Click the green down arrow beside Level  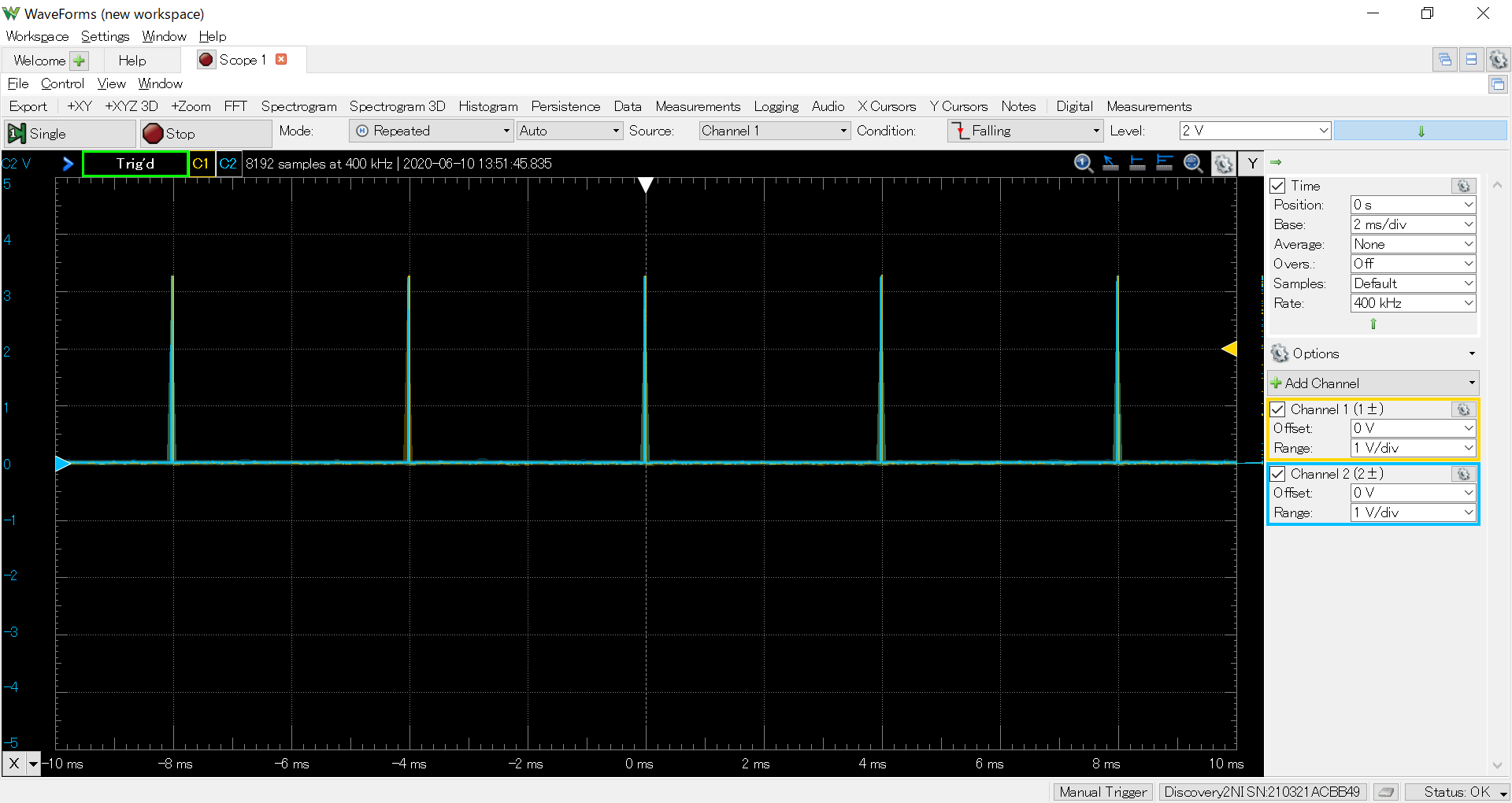[1421, 131]
